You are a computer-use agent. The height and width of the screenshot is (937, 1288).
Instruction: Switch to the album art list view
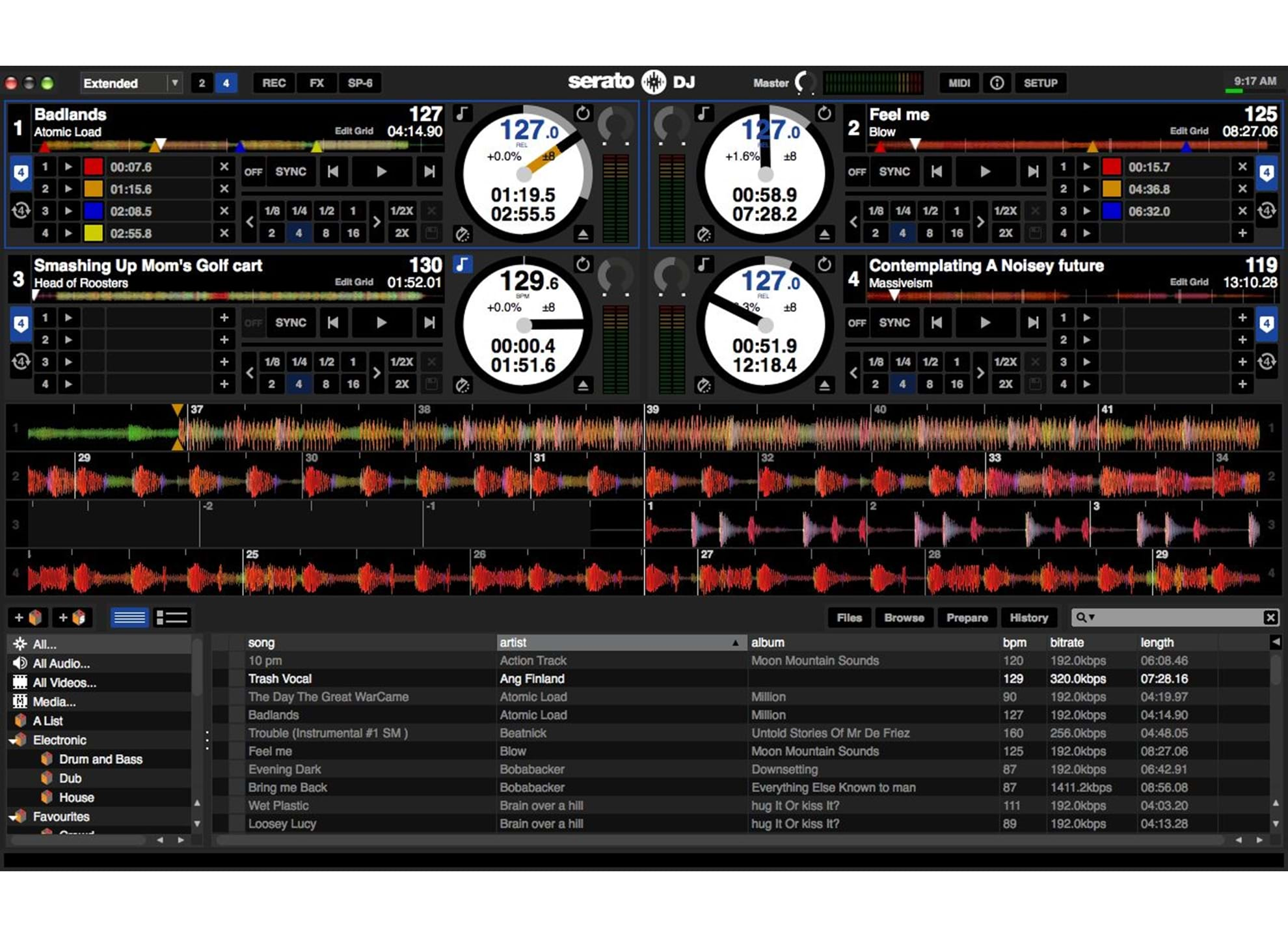[x=172, y=617]
